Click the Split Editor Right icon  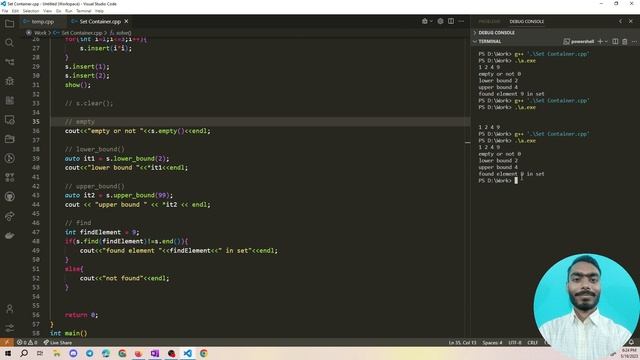point(451,21)
